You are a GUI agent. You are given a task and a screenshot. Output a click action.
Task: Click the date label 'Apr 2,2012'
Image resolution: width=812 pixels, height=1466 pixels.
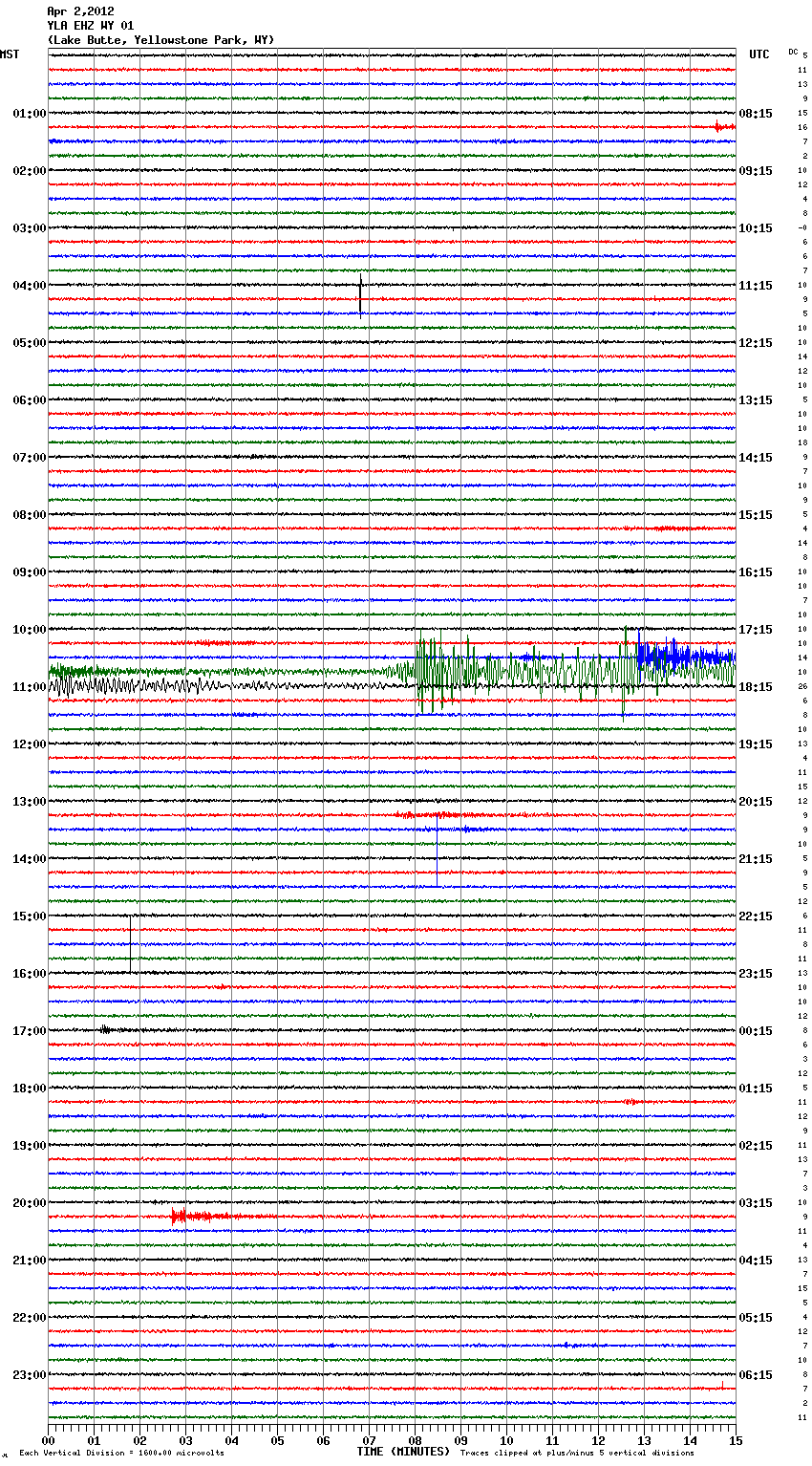(80, 11)
